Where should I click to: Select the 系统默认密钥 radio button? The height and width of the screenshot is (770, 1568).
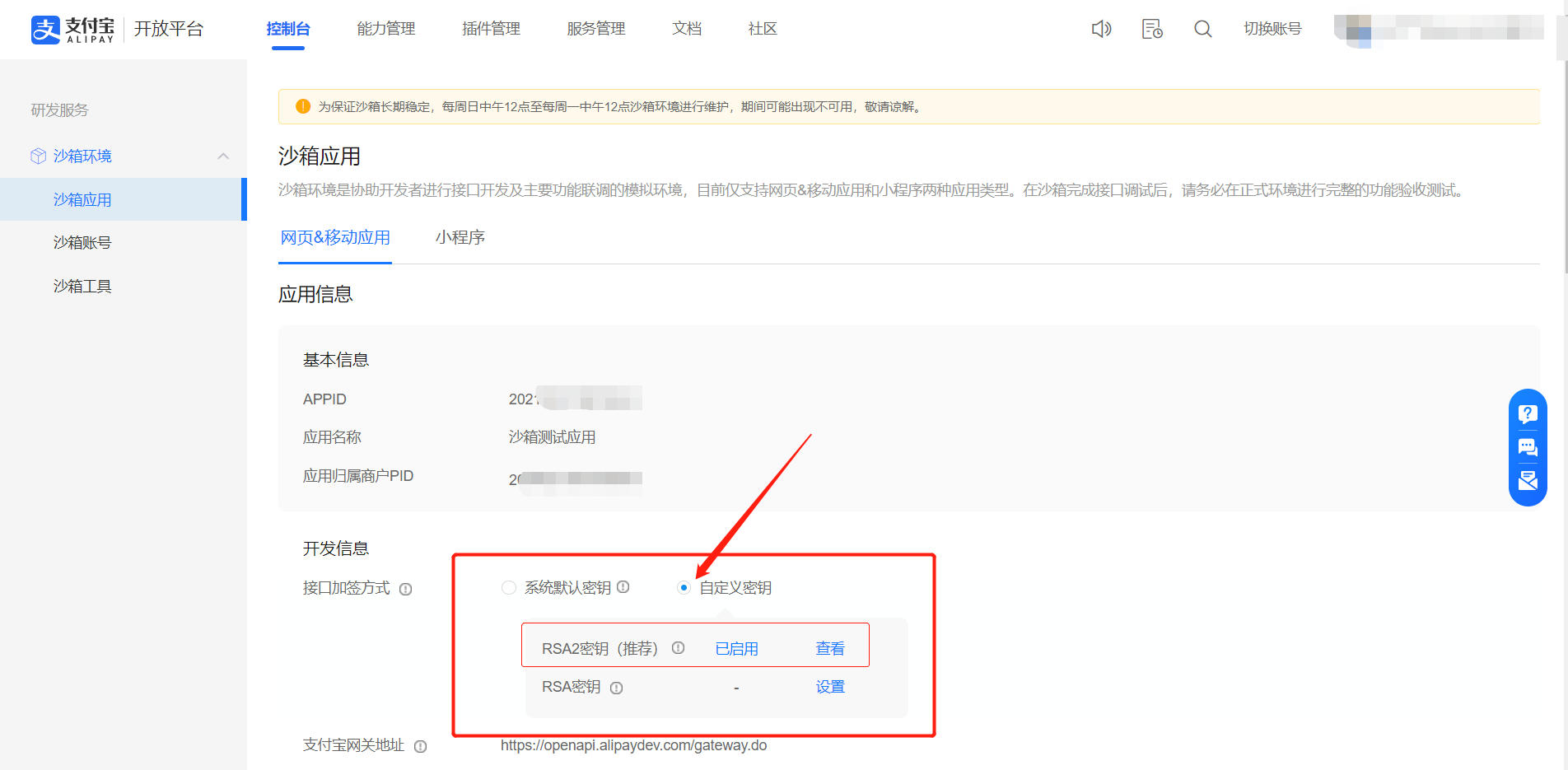click(509, 587)
